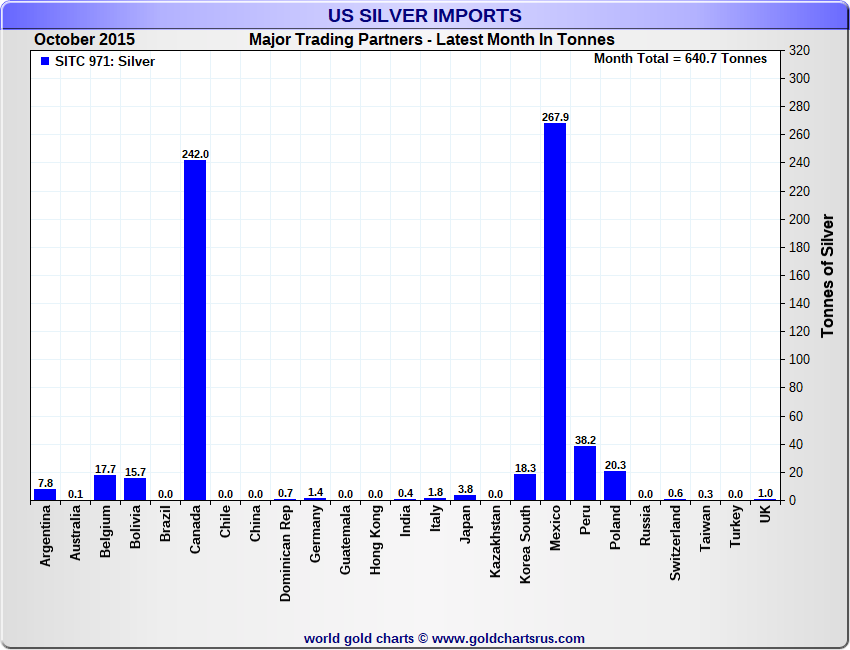This screenshot has height=650, width=850.
Task: Select the Argentina bar
Action: [x=45, y=494]
